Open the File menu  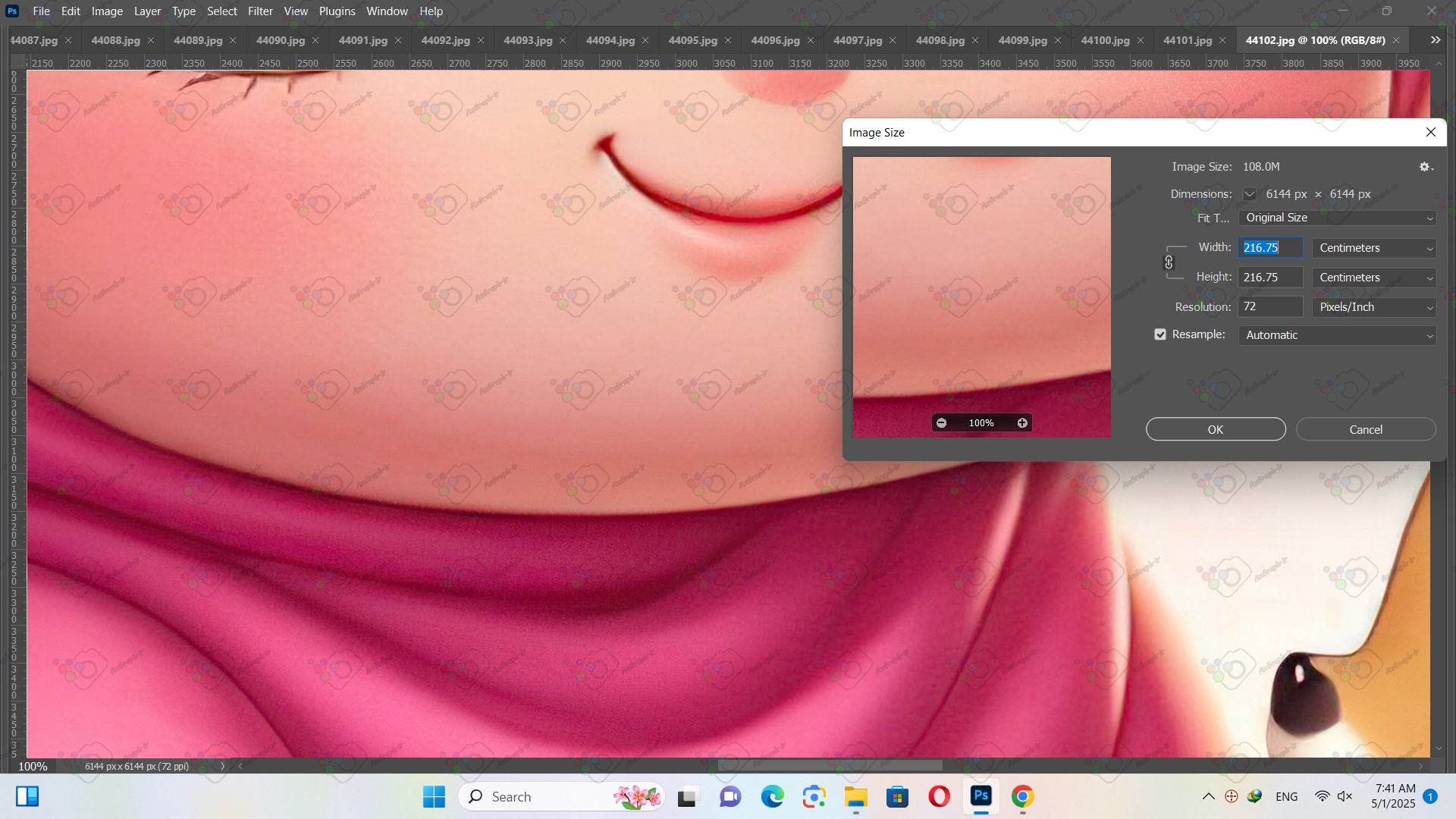pos(42,11)
